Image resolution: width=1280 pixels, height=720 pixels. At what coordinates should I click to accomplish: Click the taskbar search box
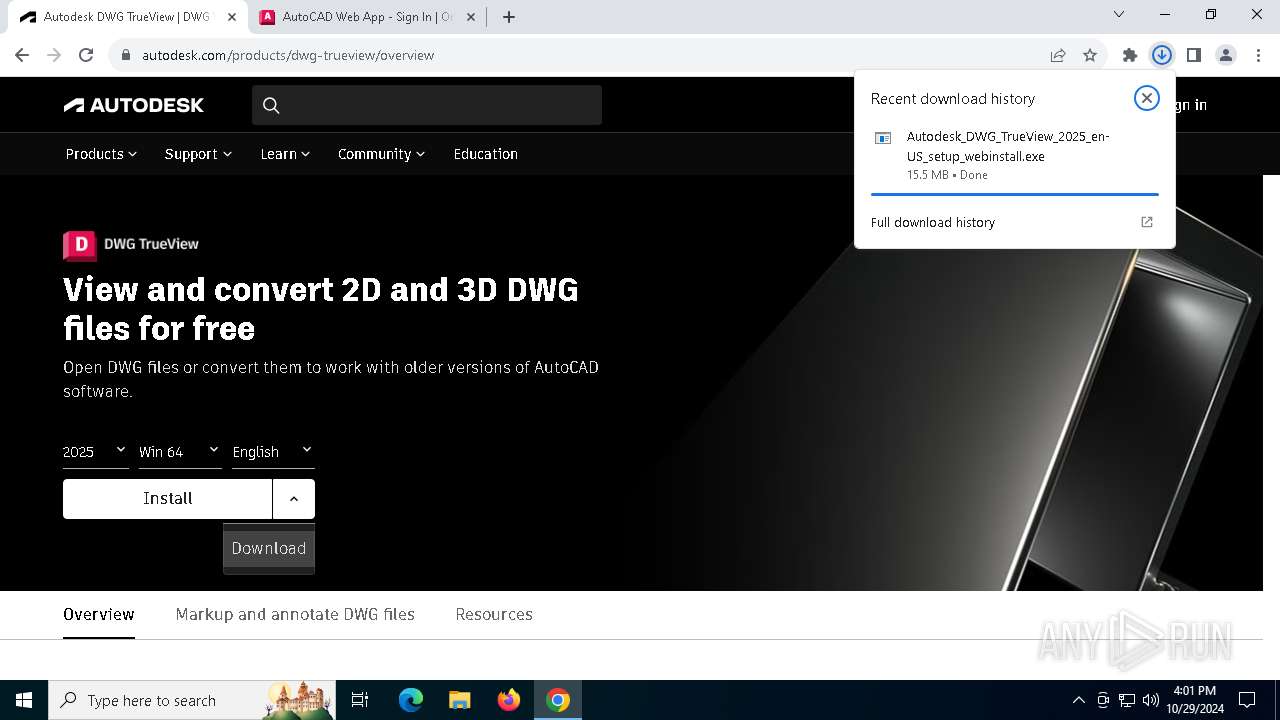click(194, 700)
